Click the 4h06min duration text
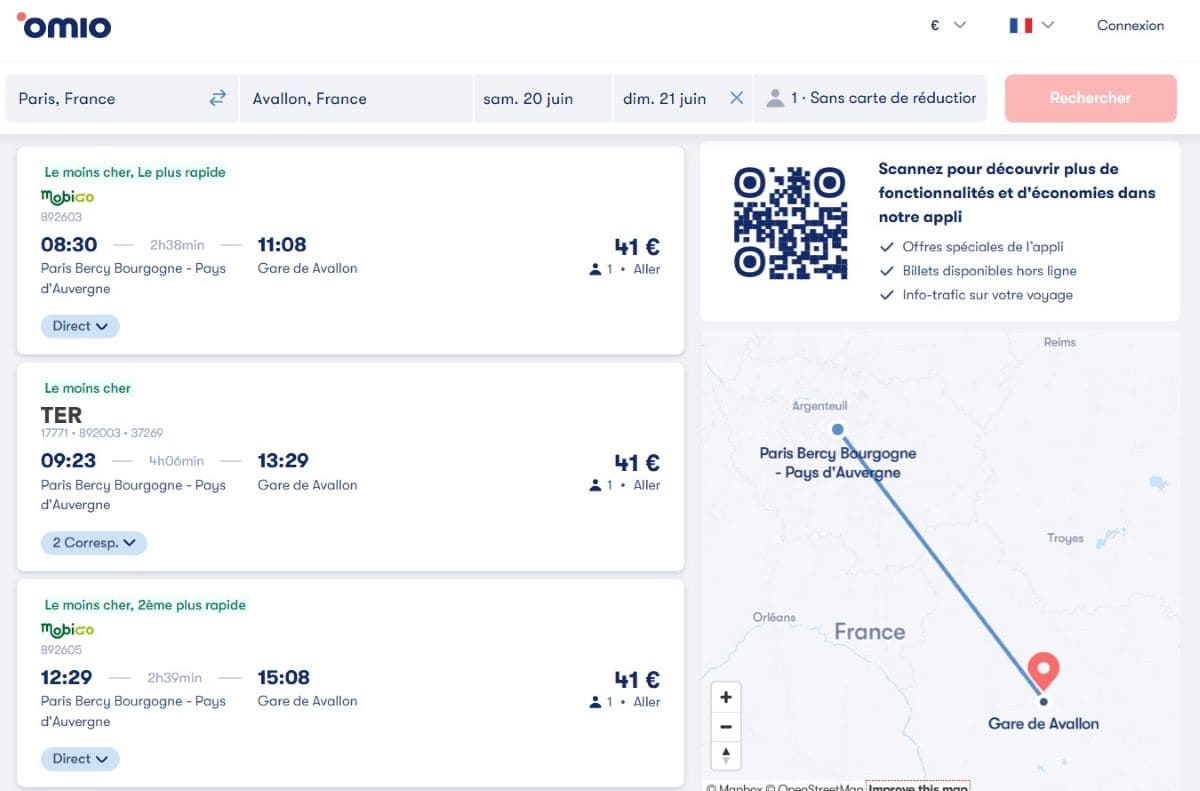 click(x=176, y=461)
